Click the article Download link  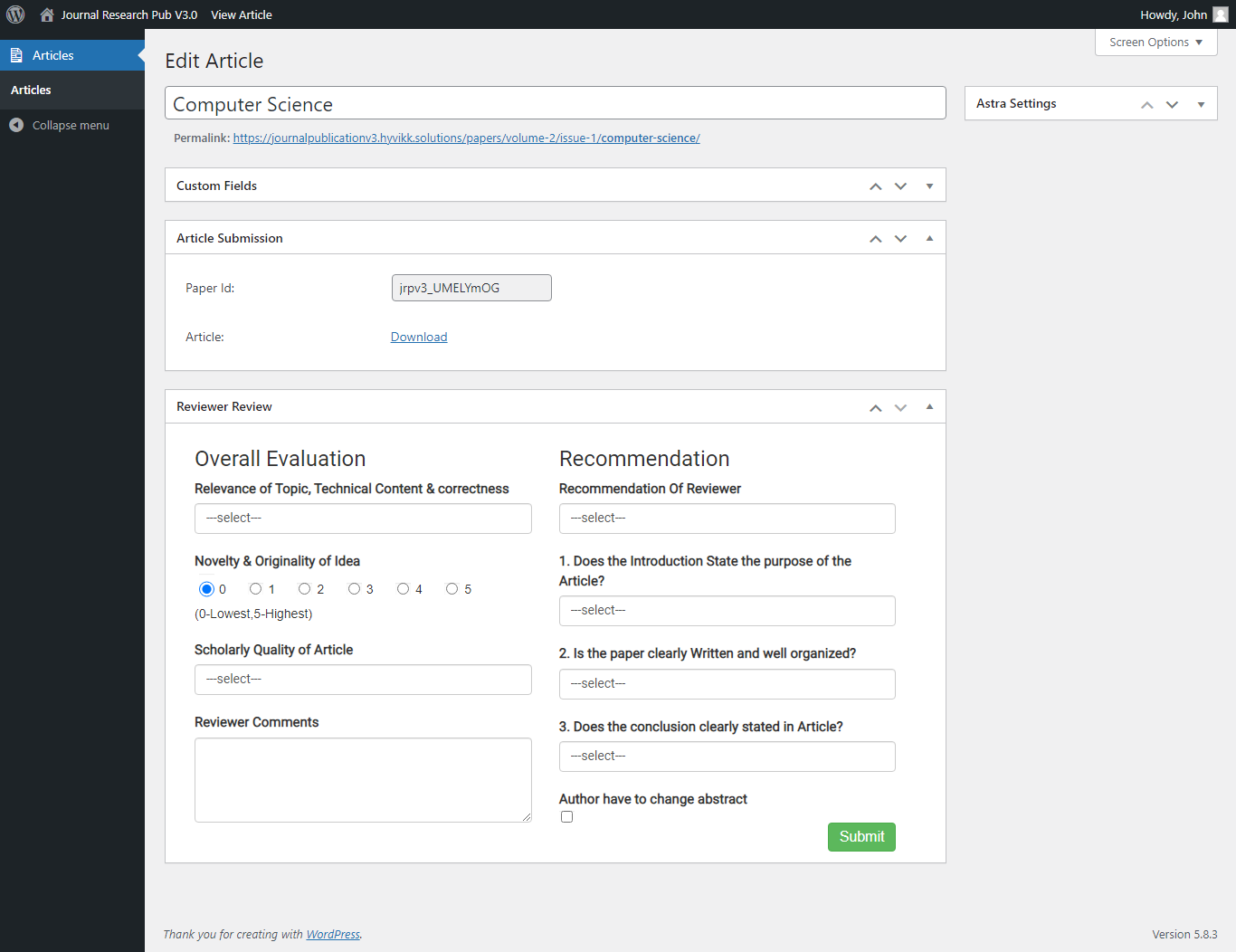pyautogui.click(x=419, y=337)
